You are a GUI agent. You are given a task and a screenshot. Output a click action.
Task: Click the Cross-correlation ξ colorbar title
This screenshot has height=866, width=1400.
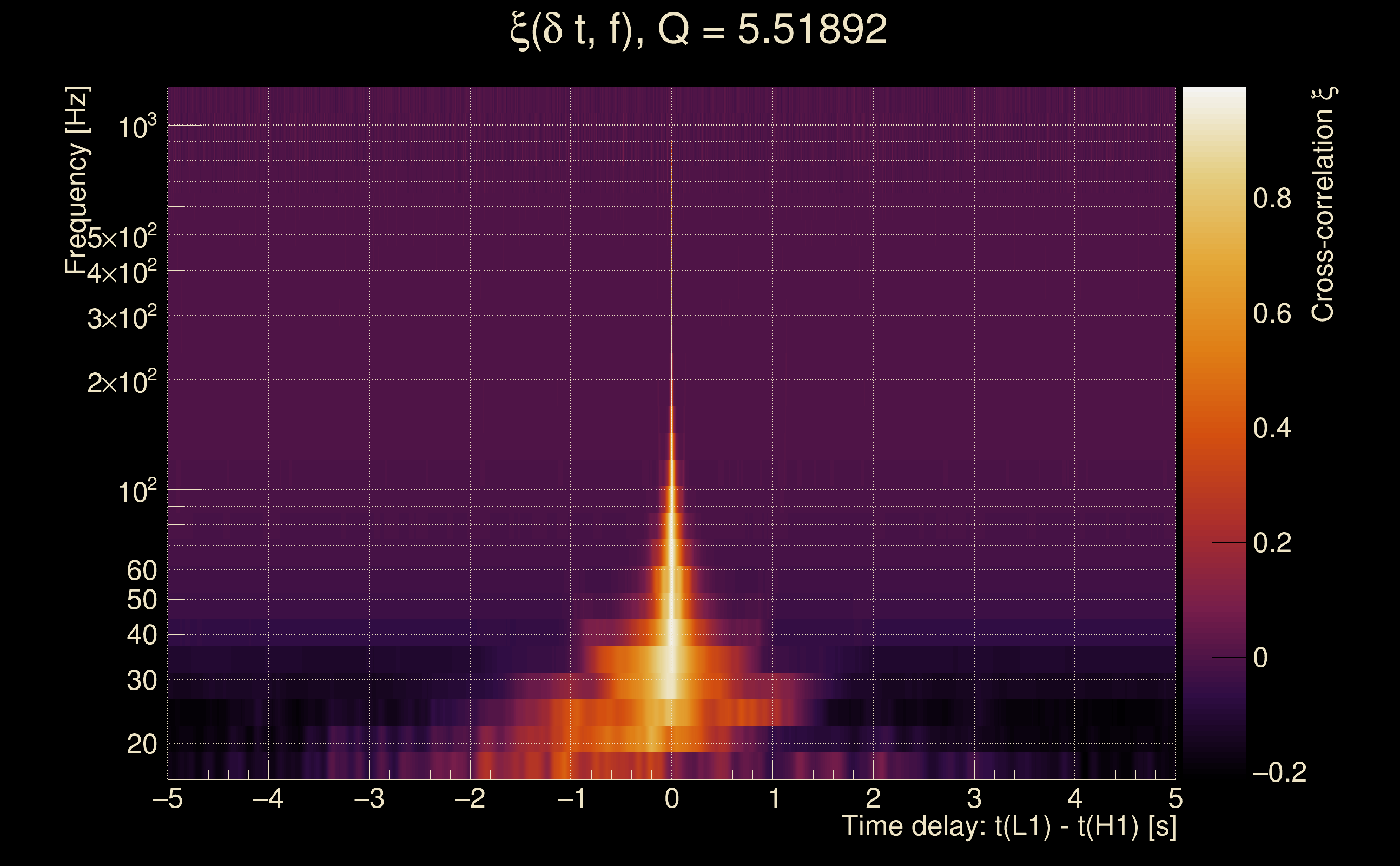pyautogui.click(x=1323, y=205)
